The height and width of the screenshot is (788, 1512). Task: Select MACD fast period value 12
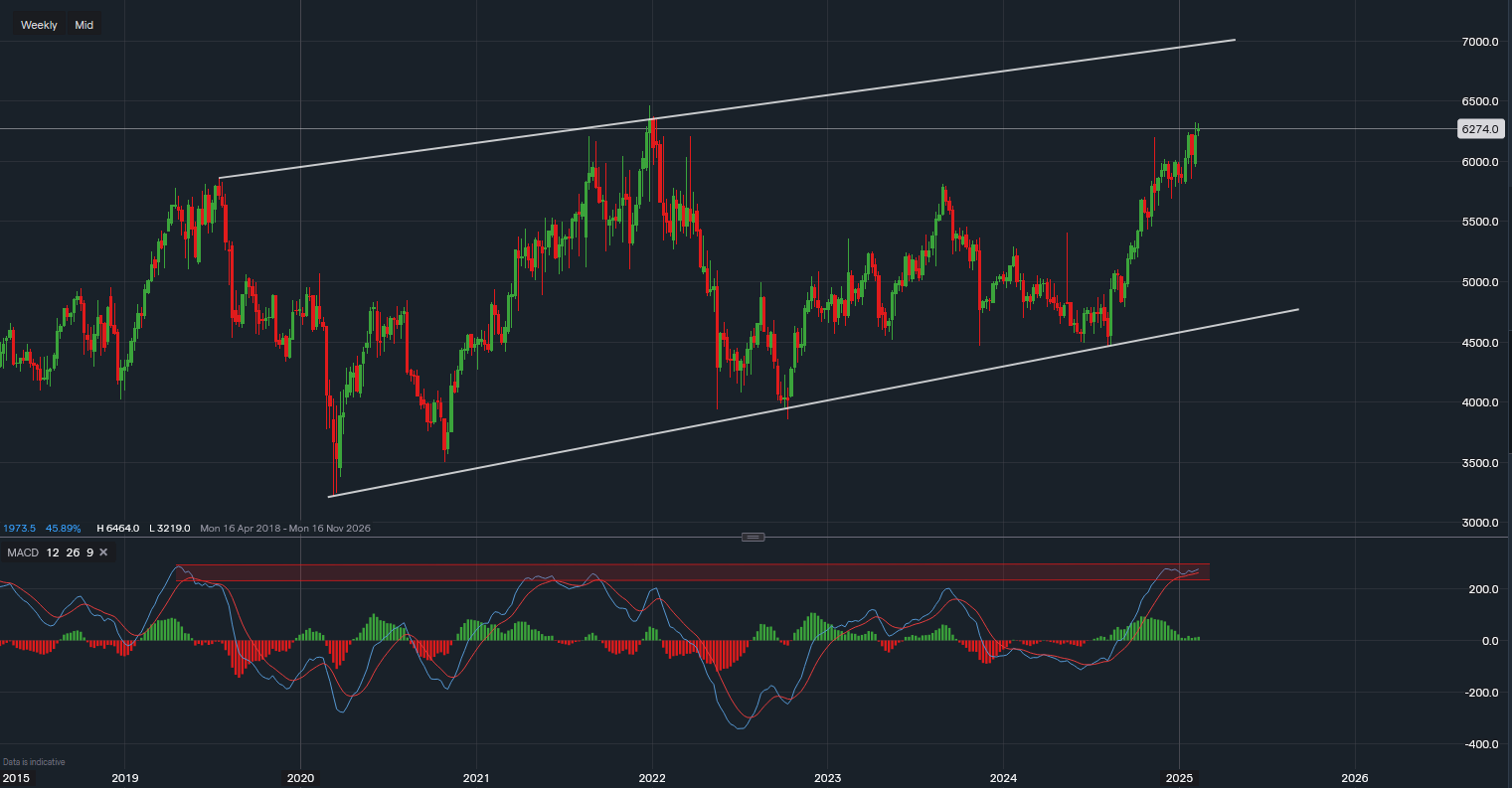click(53, 552)
